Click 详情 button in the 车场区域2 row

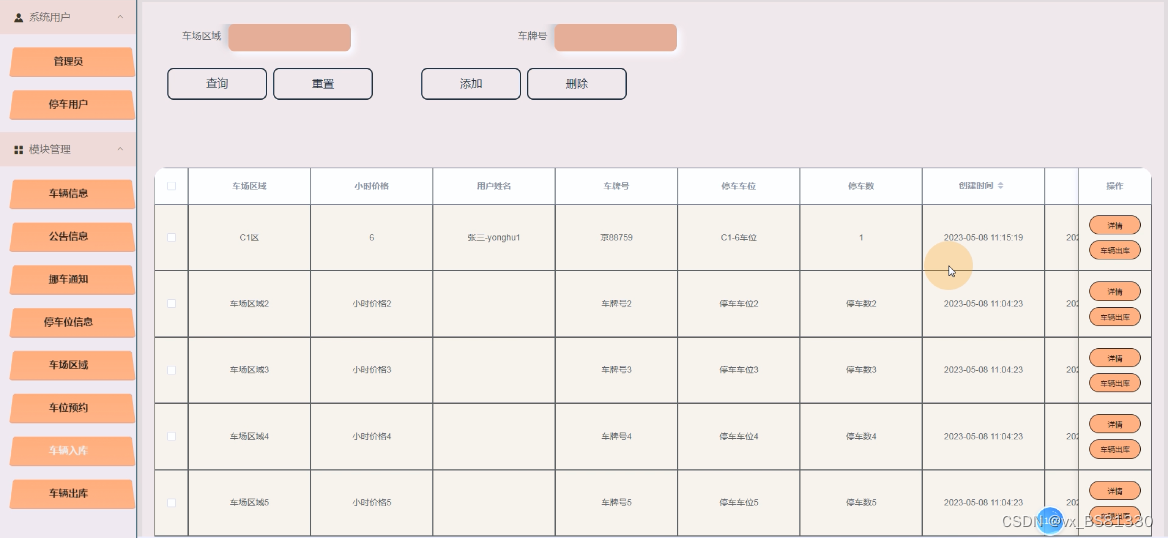(1114, 291)
